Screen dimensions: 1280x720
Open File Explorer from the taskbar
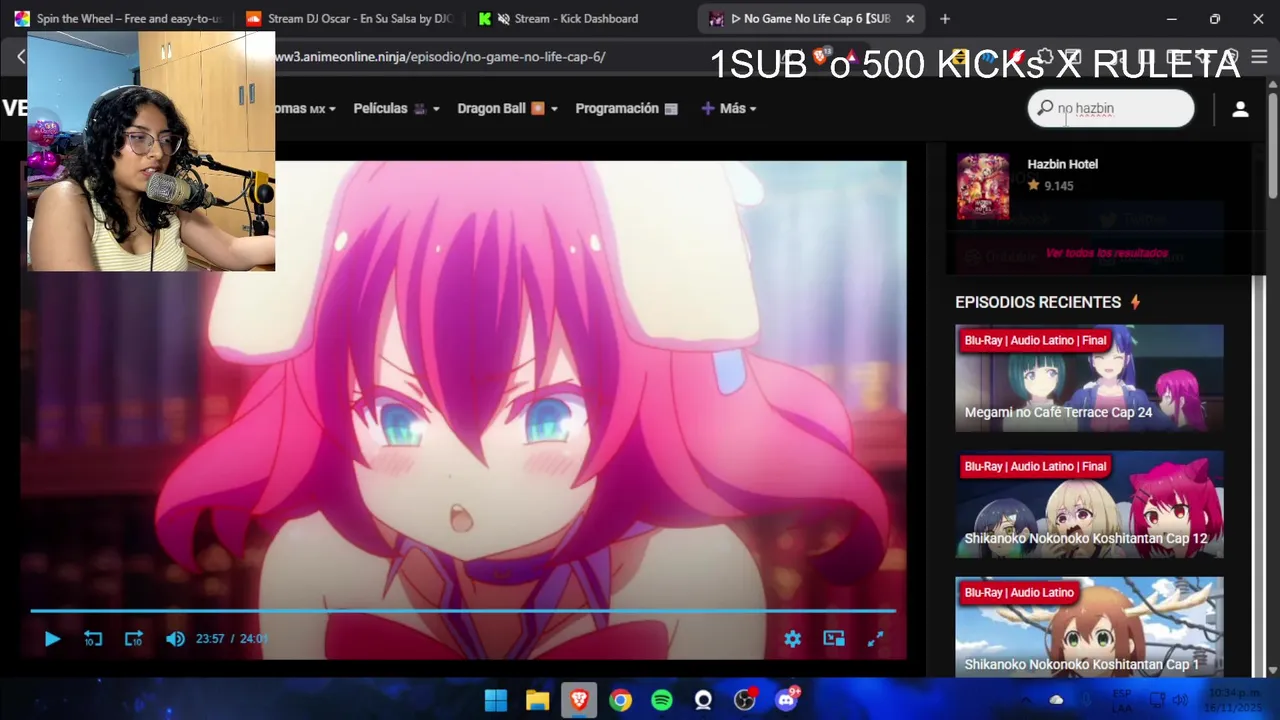(x=538, y=700)
